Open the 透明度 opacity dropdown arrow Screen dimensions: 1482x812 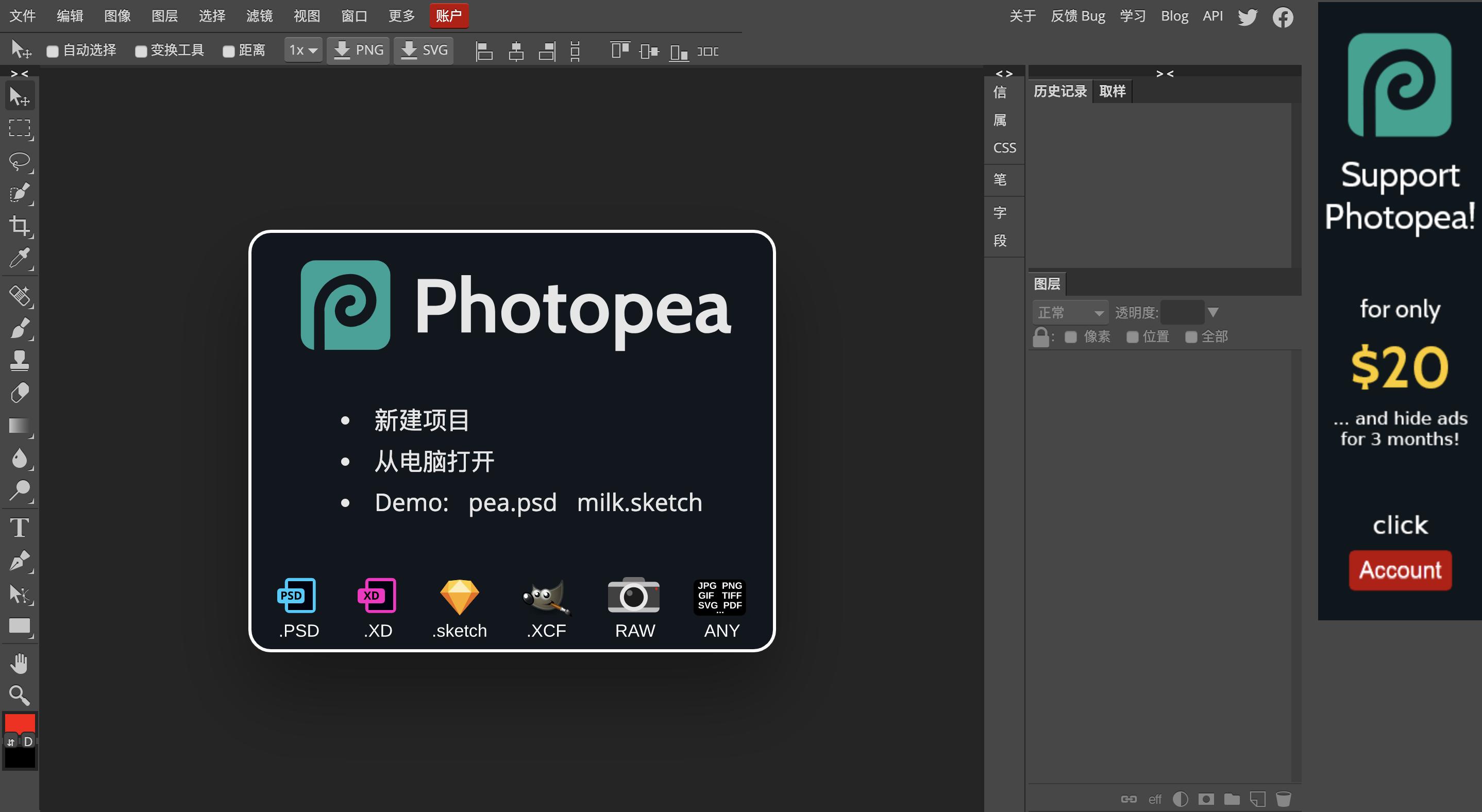point(1214,312)
